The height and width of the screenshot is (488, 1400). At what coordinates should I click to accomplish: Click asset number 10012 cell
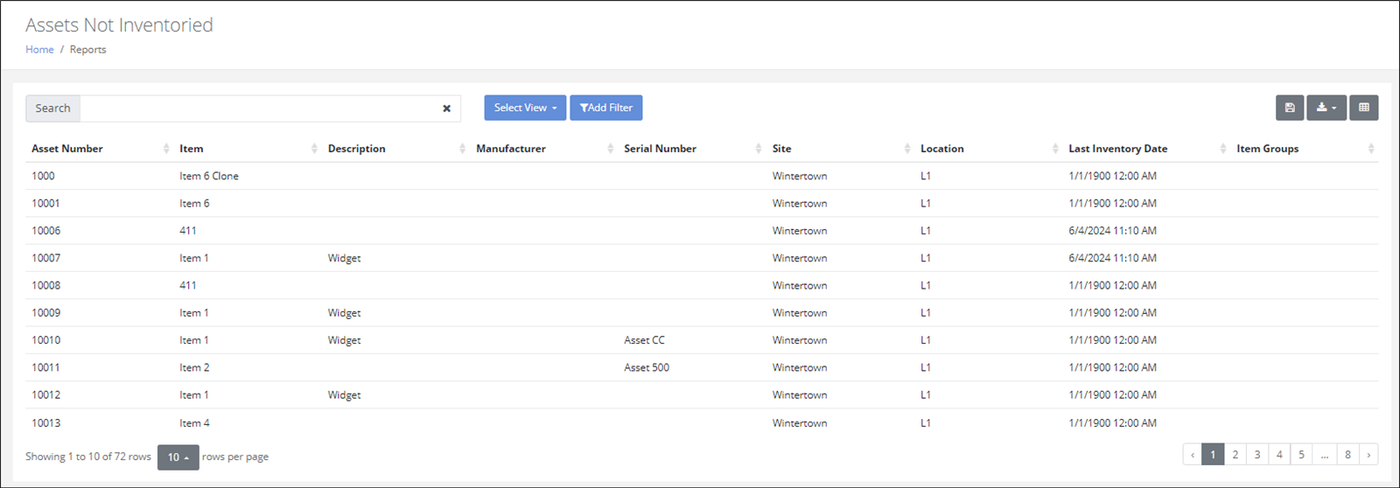tap(46, 395)
